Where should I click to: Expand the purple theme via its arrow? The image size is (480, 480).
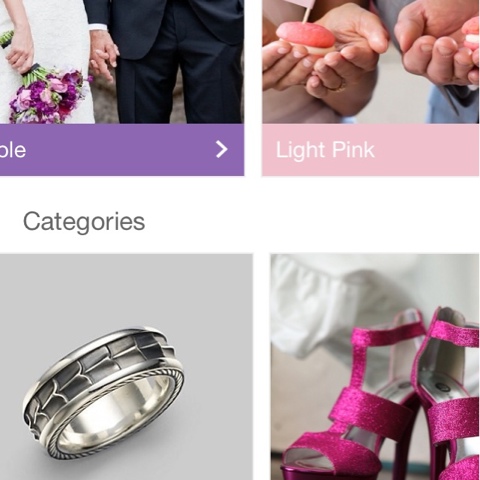[222, 149]
